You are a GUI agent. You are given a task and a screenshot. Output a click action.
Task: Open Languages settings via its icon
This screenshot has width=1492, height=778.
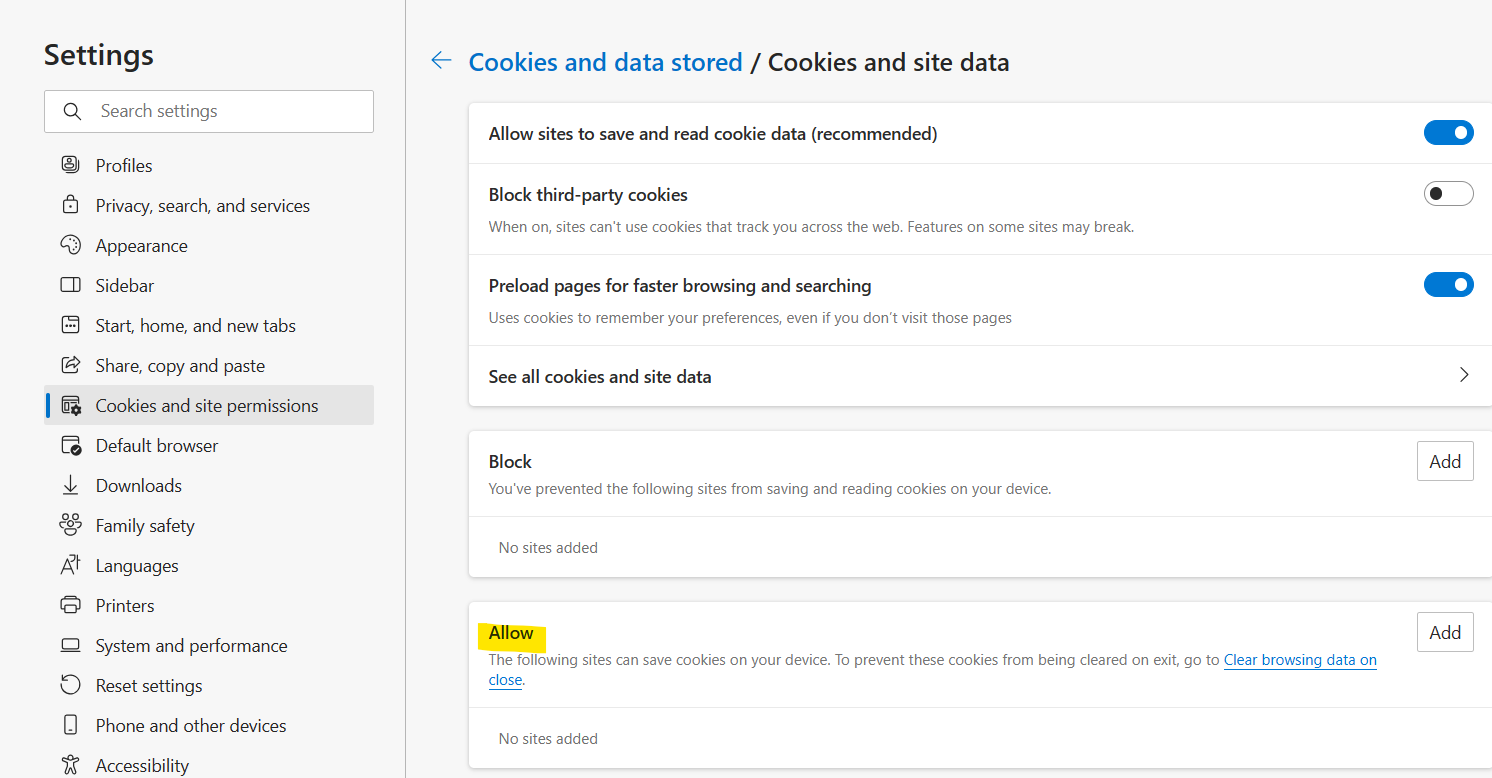pyautogui.click(x=69, y=565)
